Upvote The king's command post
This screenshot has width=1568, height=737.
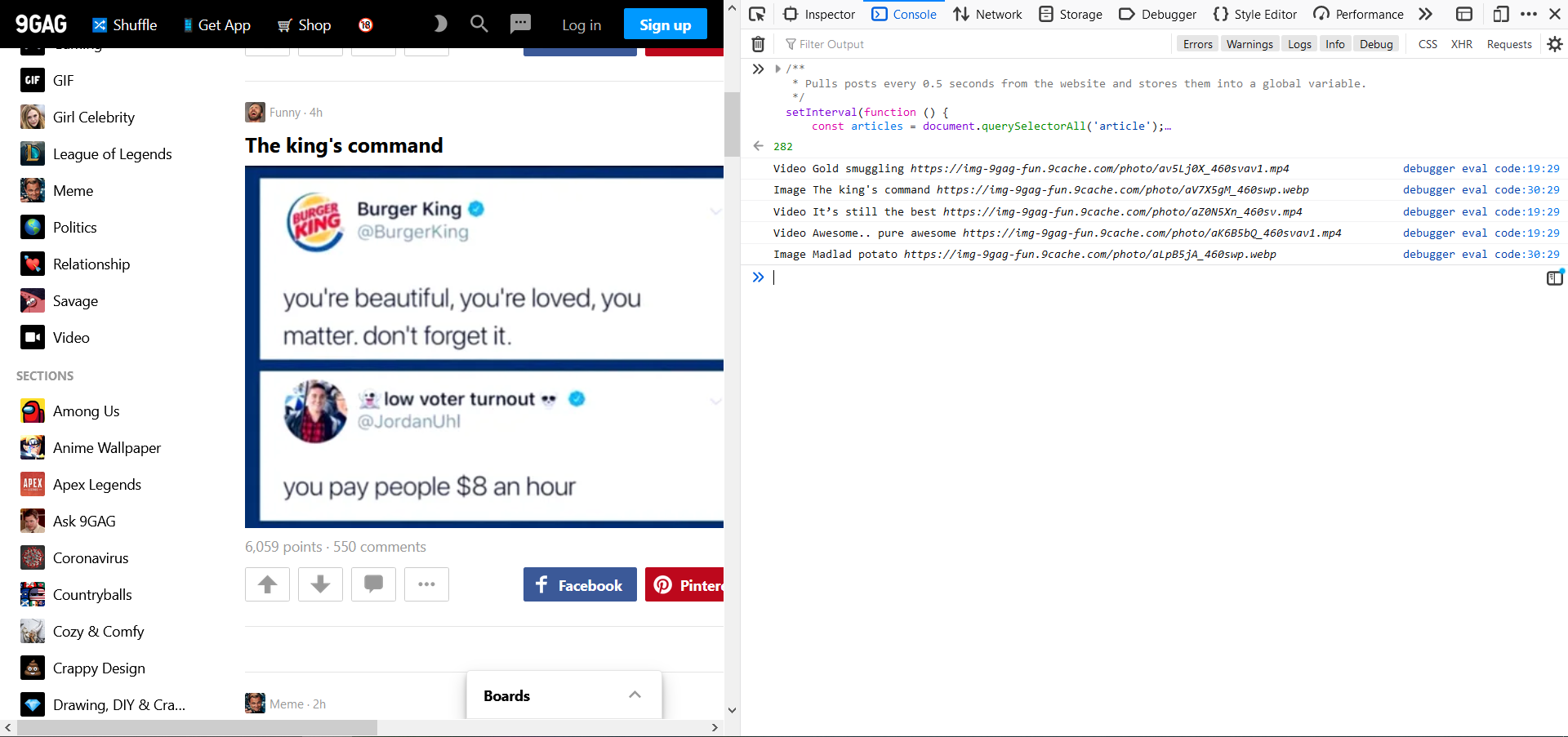267,584
